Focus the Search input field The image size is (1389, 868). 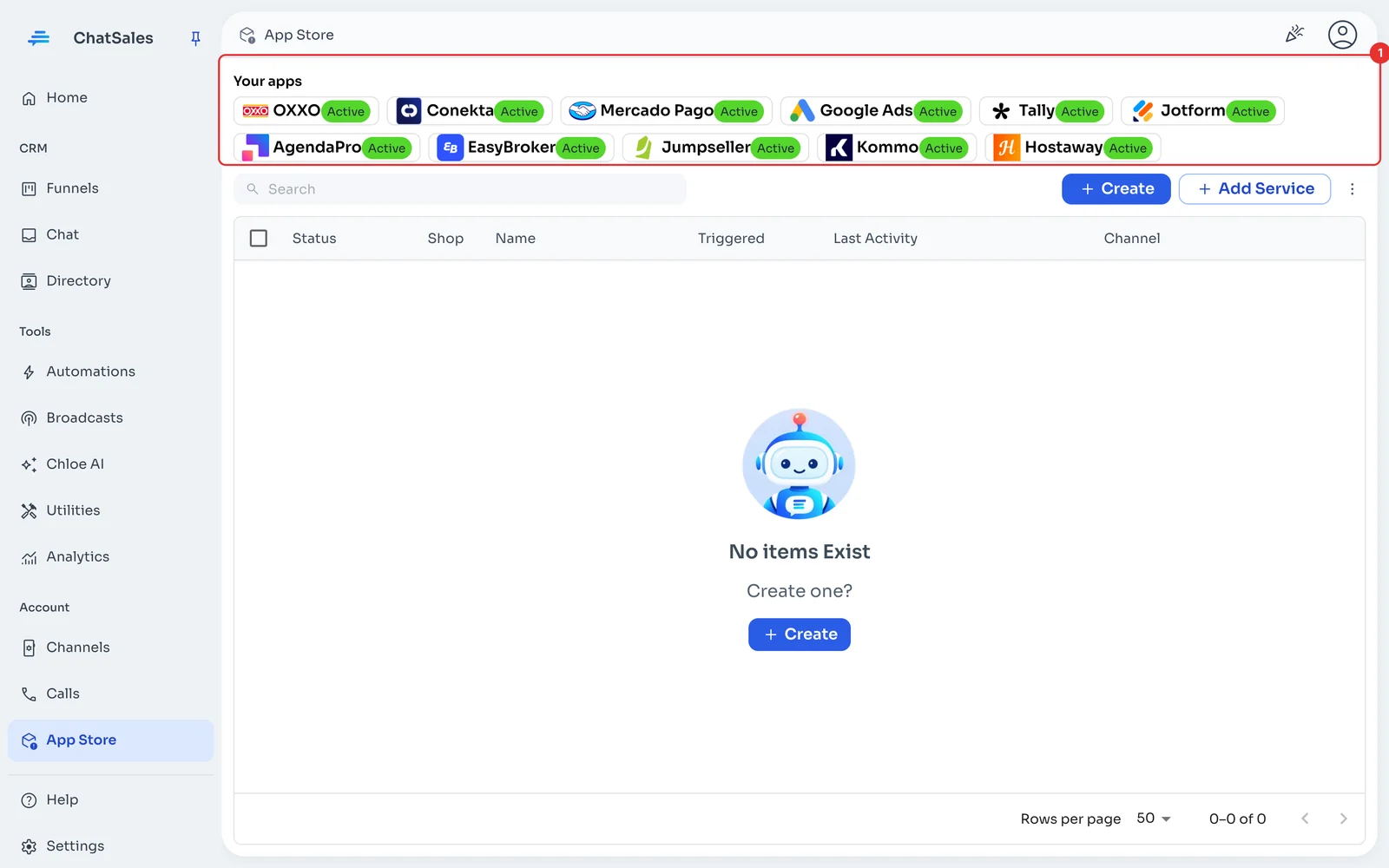460,189
